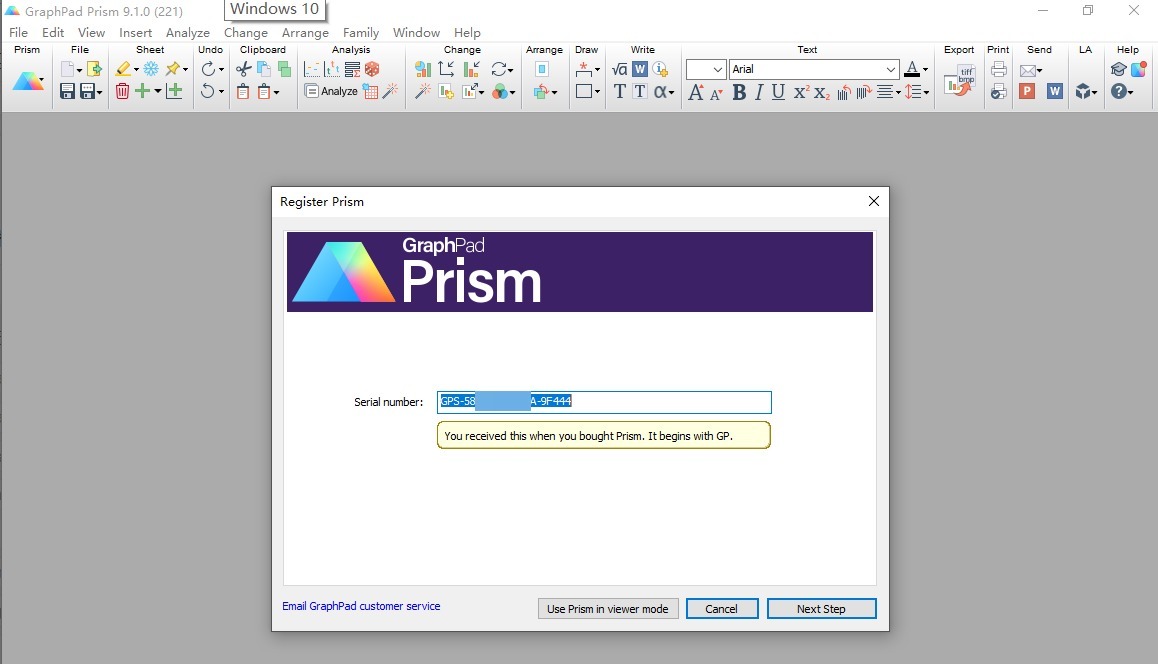Viewport: 1158px width, 664px height.
Task: Open the Analyze menu
Action: point(188,32)
